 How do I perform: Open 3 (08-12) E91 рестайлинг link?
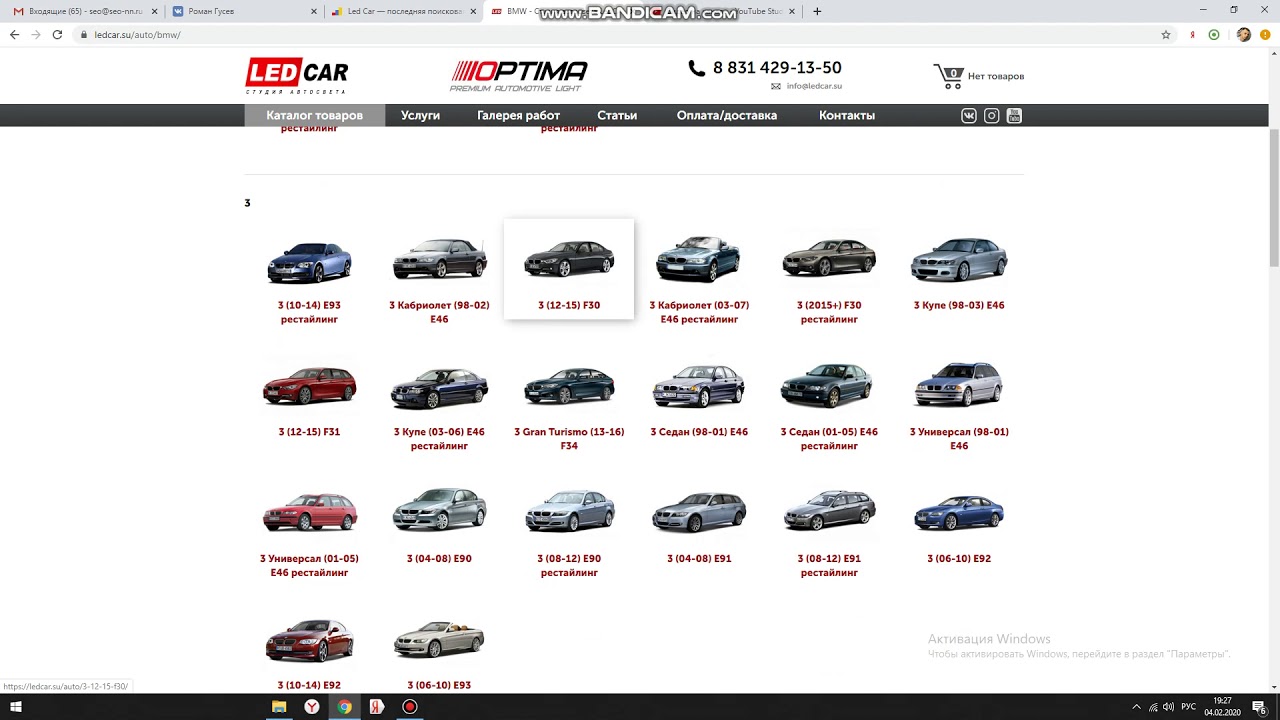829,565
